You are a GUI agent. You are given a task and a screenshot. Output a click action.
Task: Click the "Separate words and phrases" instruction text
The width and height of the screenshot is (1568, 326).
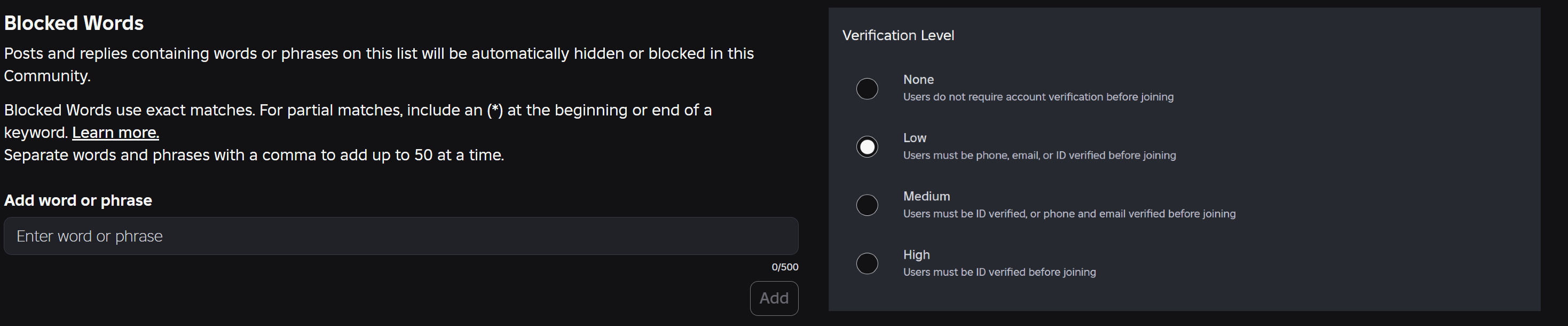(x=254, y=156)
